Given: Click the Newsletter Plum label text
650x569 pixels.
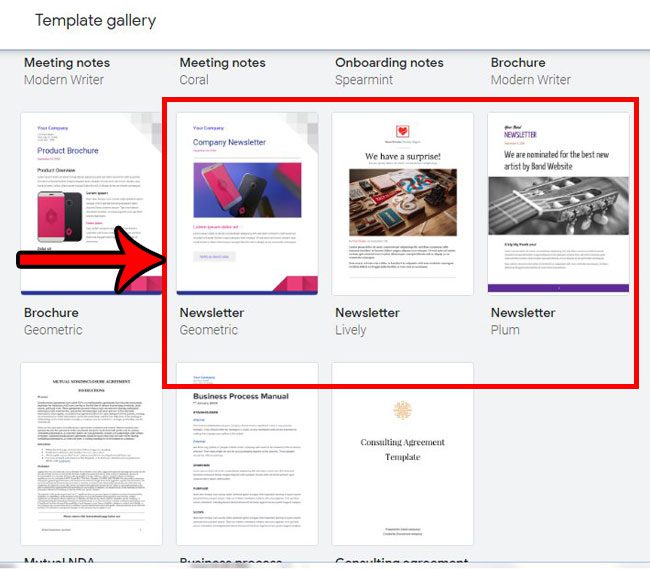Looking at the screenshot, I should pyautogui.click(x=523, y=321).
